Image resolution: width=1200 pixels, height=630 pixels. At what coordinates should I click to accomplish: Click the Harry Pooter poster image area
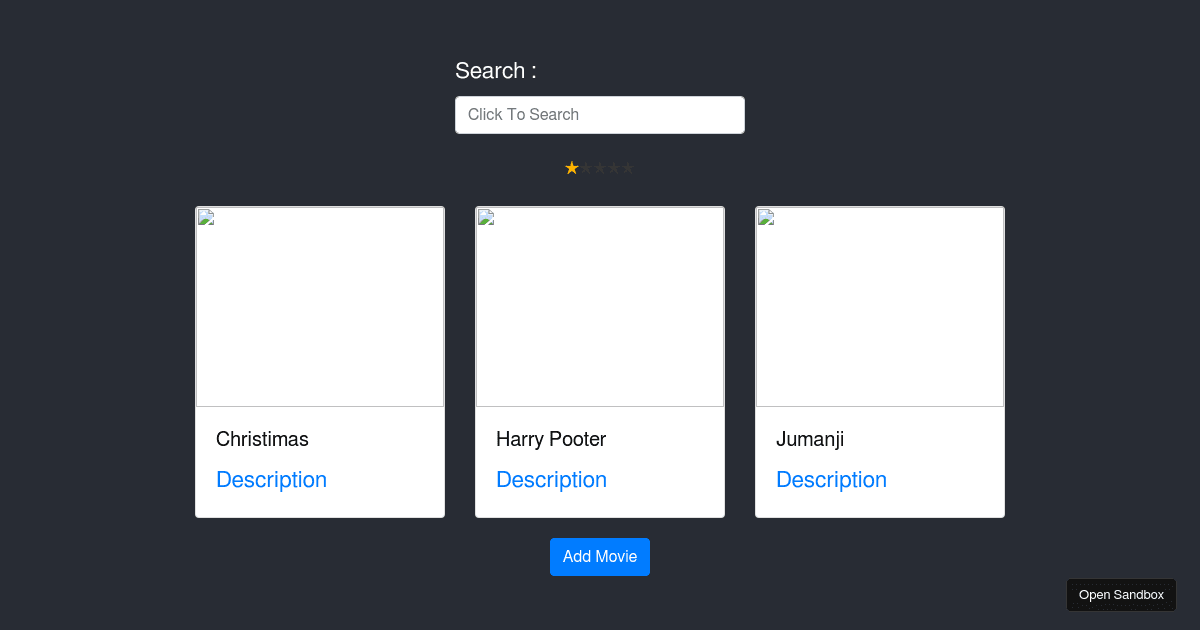click(x=600, y=307)
